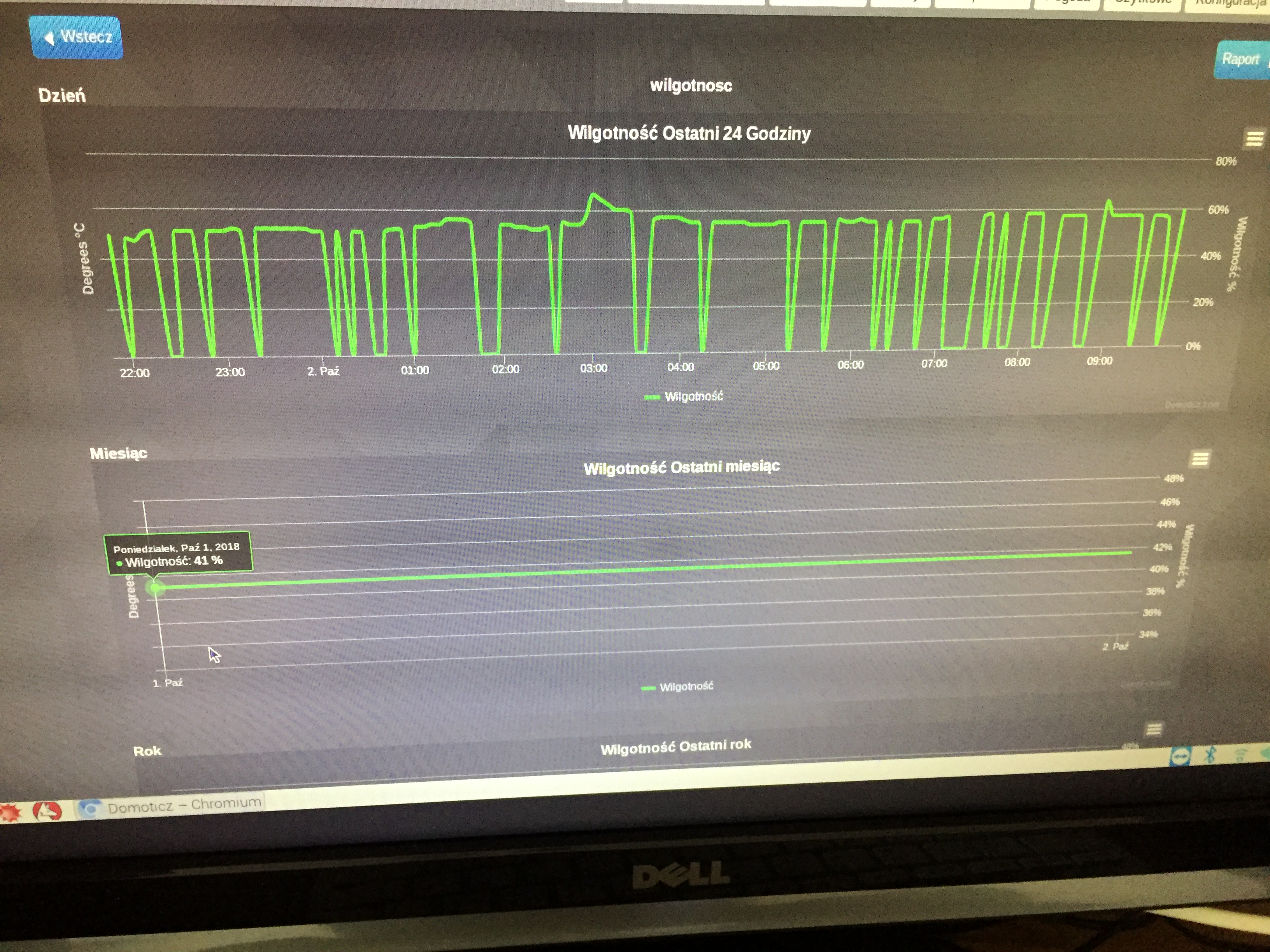Image resolution: width=1270 pixels, height=952 pixels.
Task: Toggle Wilgotność legend in 24-hour chart
Action: [x=684, y=397]
